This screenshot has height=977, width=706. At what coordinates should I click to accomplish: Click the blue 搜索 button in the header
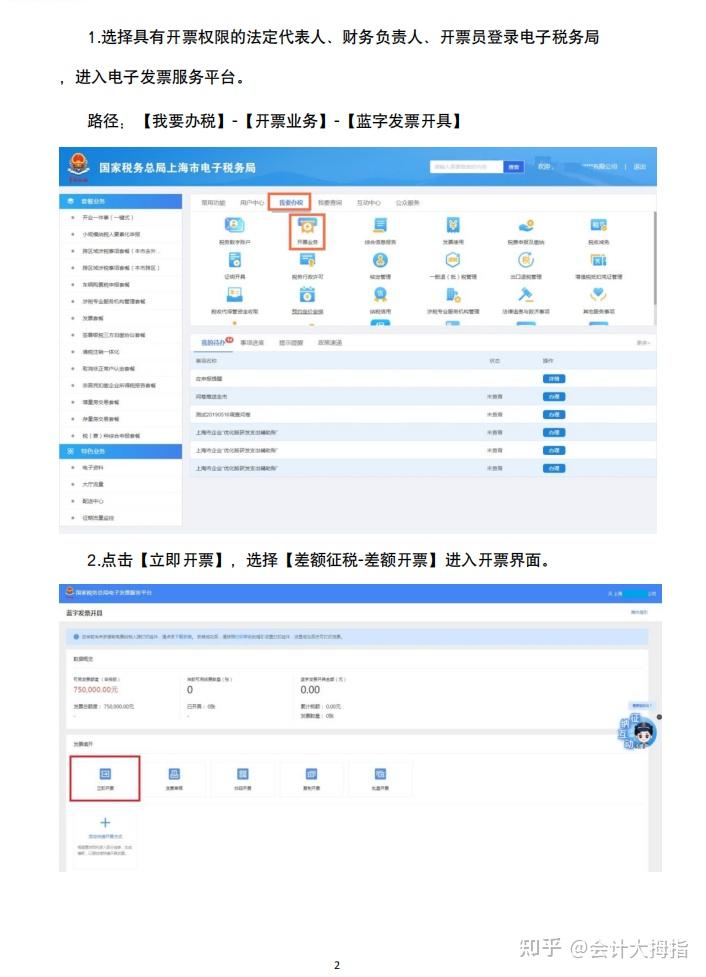click(513, 167)
